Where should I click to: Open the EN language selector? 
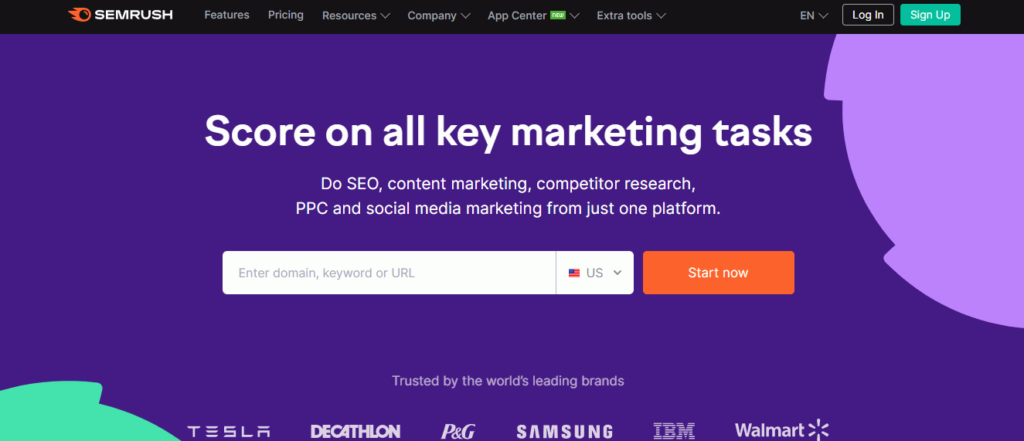(x=814, y=15)
